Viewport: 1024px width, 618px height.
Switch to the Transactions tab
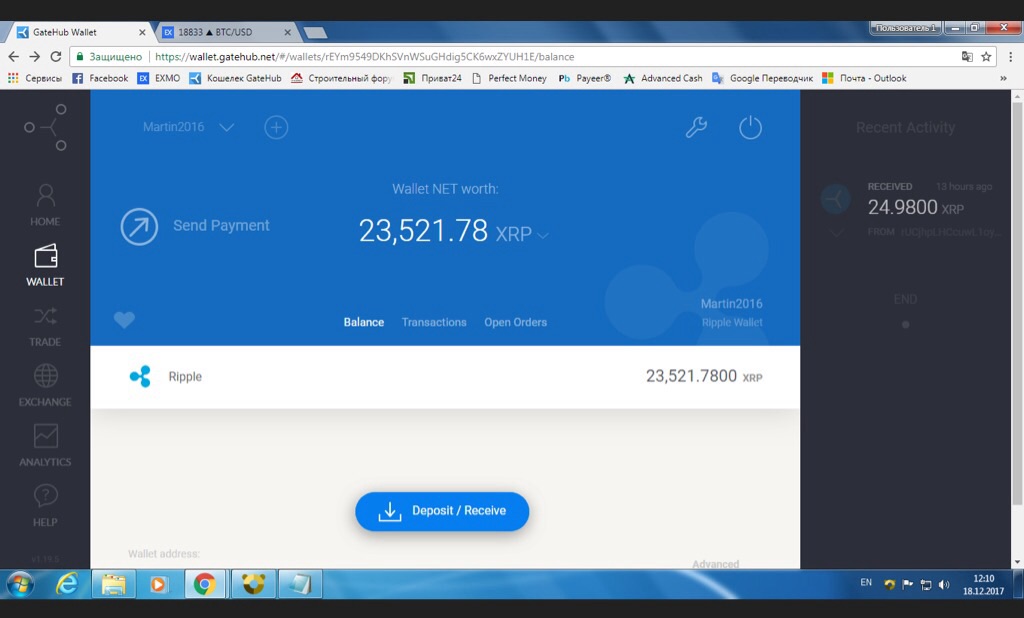coord(434,322)
